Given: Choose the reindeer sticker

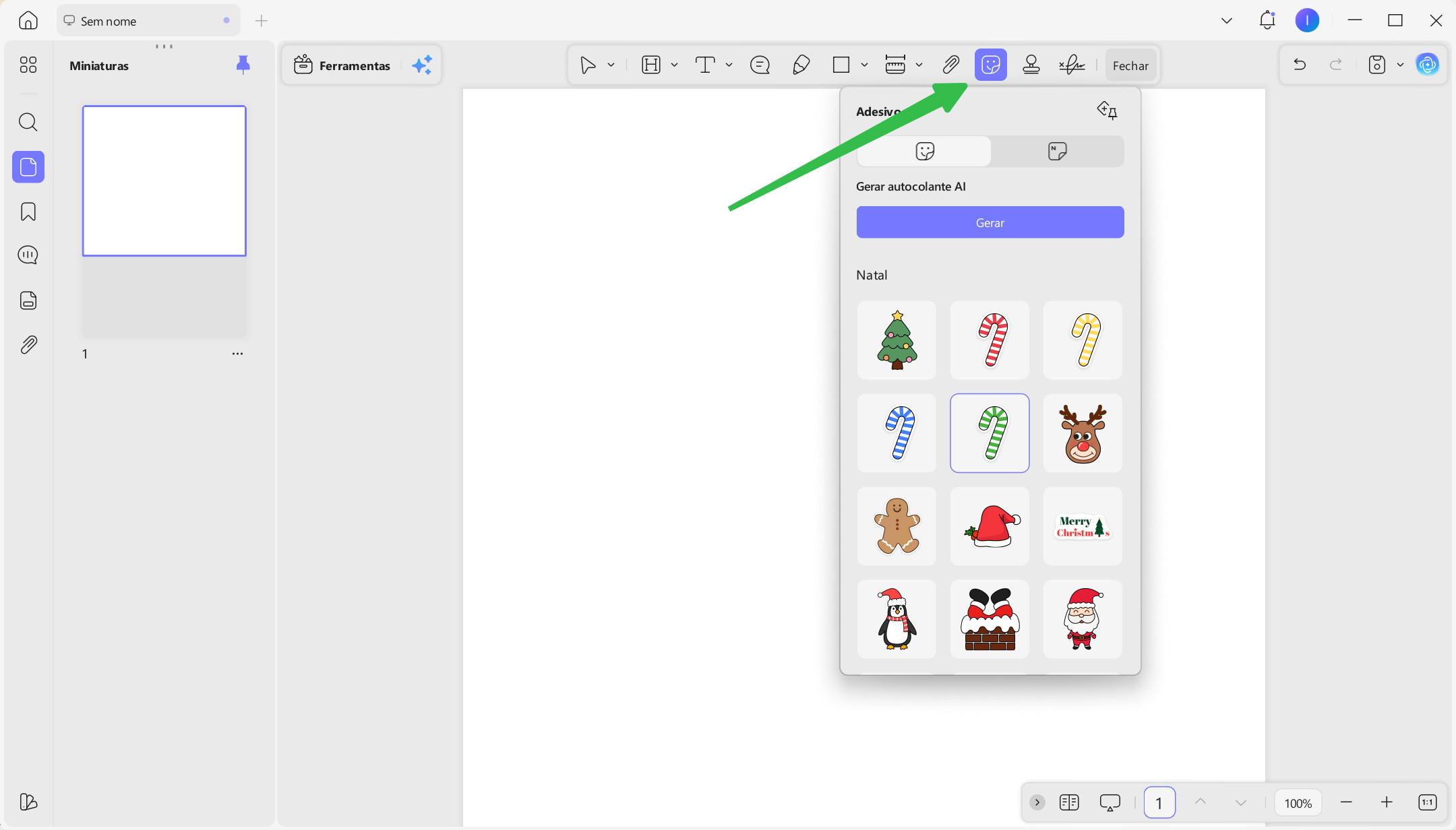Looking at the screenshot, I should coord(1083,433).
